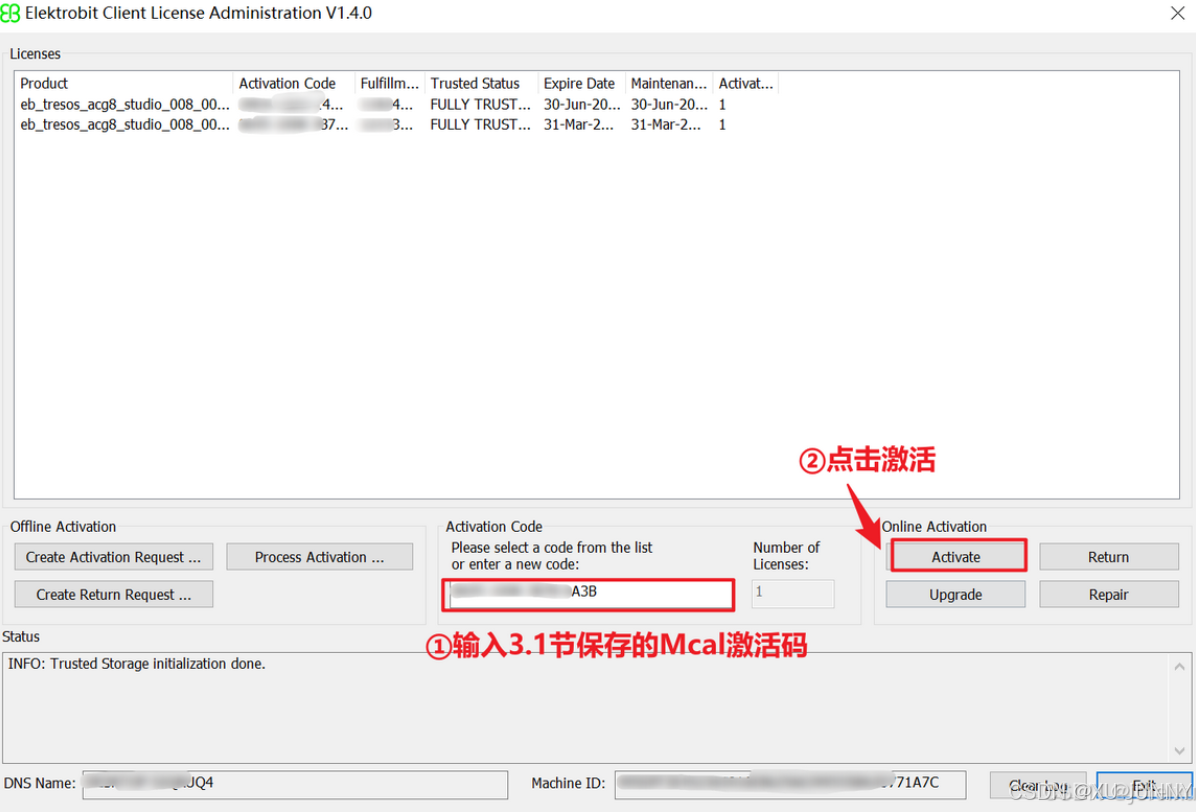Select license row expiring 31-Mar-2...
This screenshot has width=1196, height=812.
point(397,124)
